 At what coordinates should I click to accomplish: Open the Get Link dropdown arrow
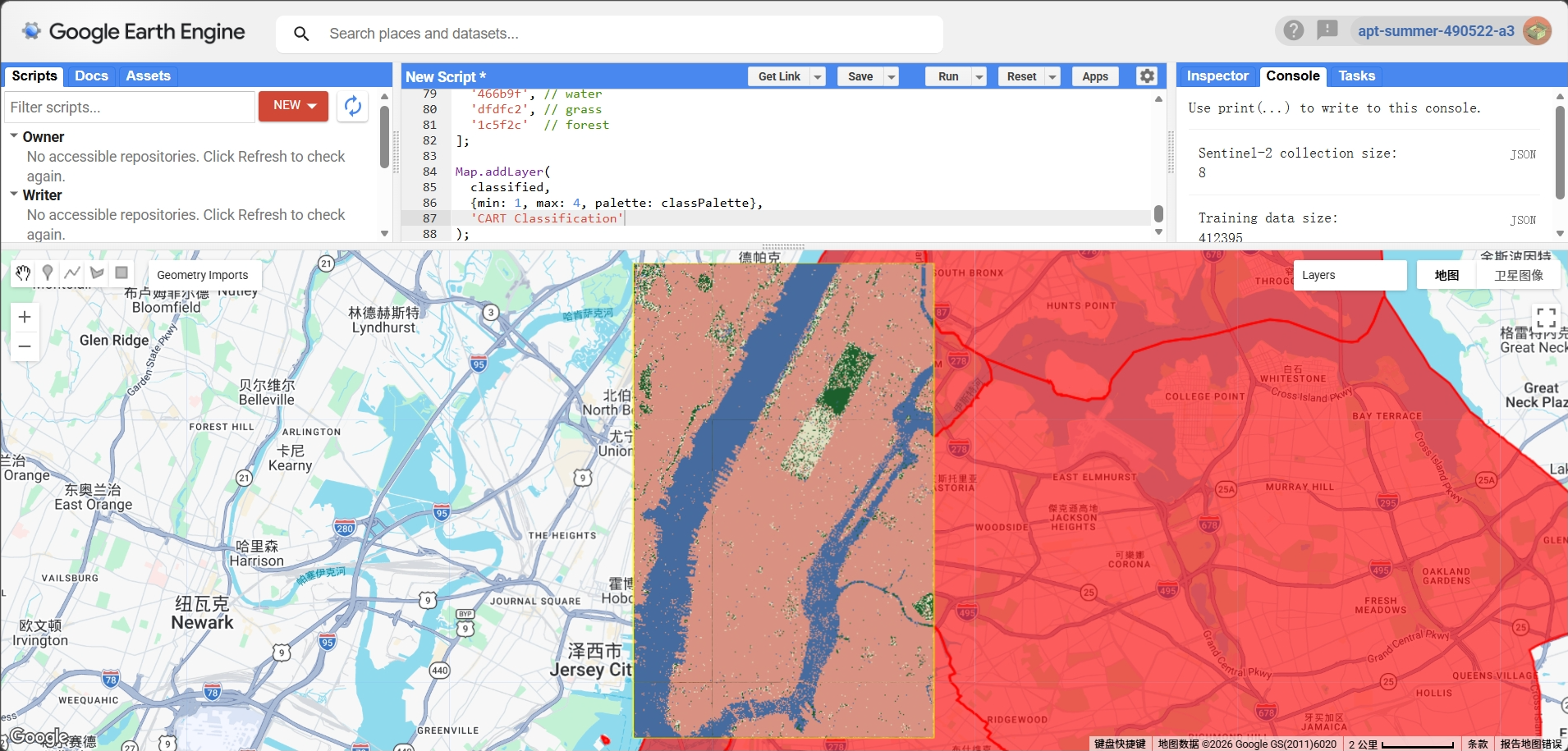point(818,76)
